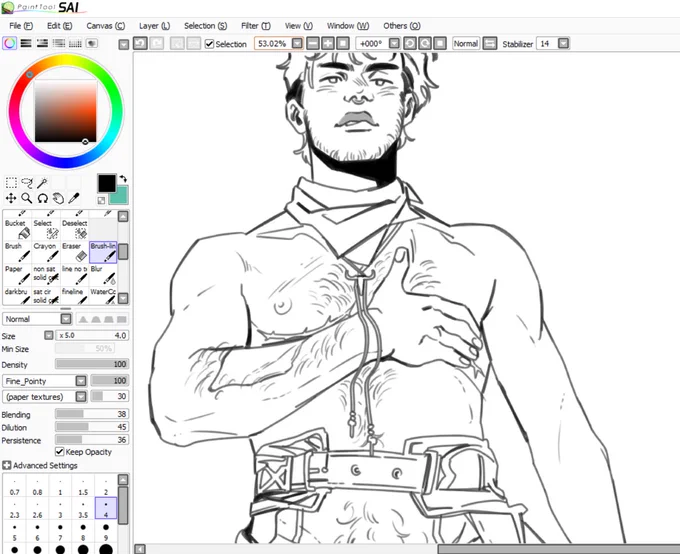
Task: Click the reset zoom square button
Action: [x=343, y=43]
